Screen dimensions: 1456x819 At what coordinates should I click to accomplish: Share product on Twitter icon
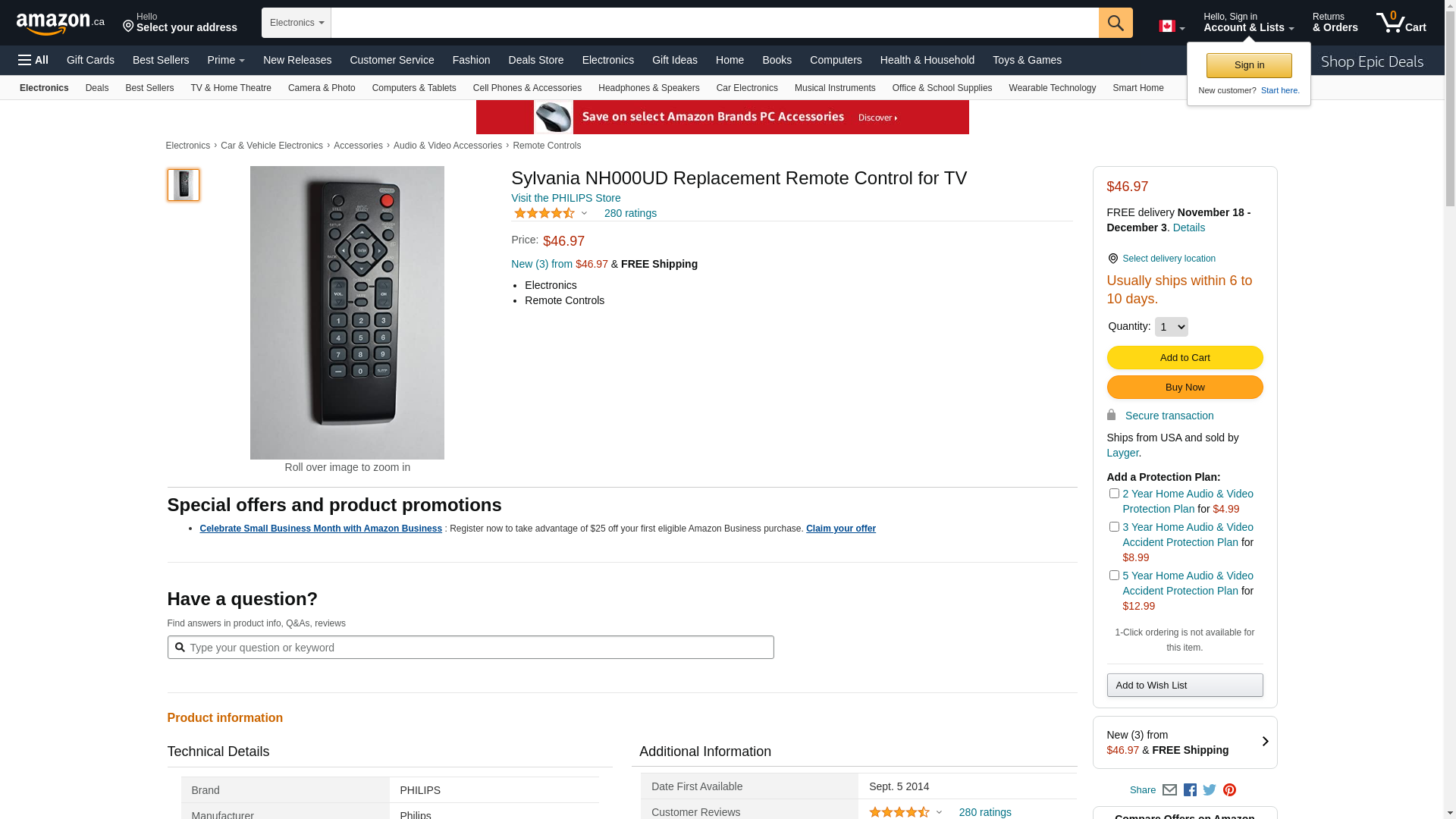1210,790
